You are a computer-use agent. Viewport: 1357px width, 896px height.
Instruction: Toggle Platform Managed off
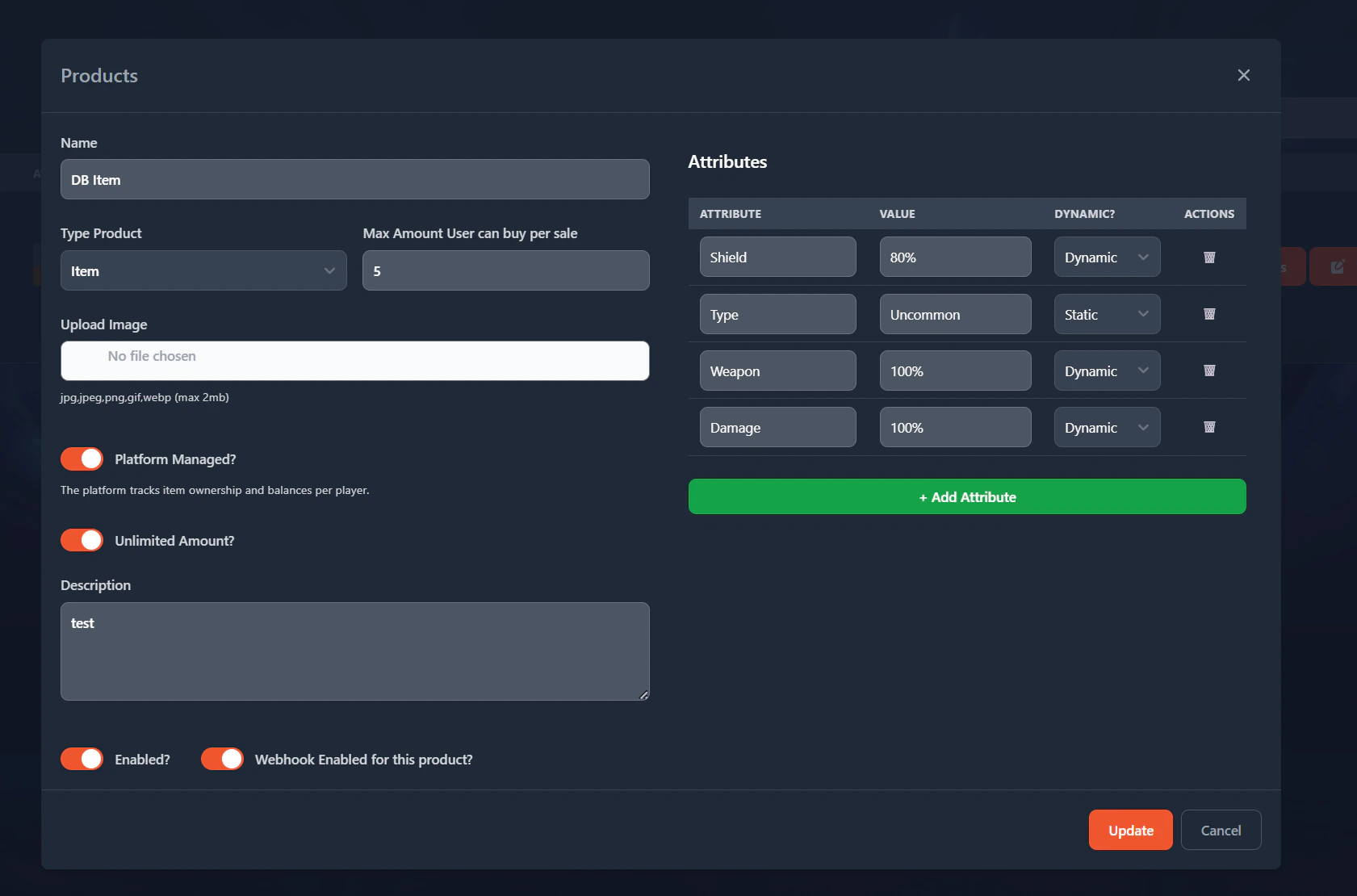tap(81, 458)
